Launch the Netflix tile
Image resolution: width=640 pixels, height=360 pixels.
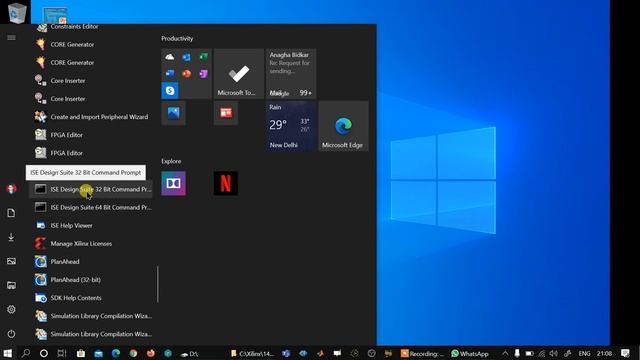226,184
